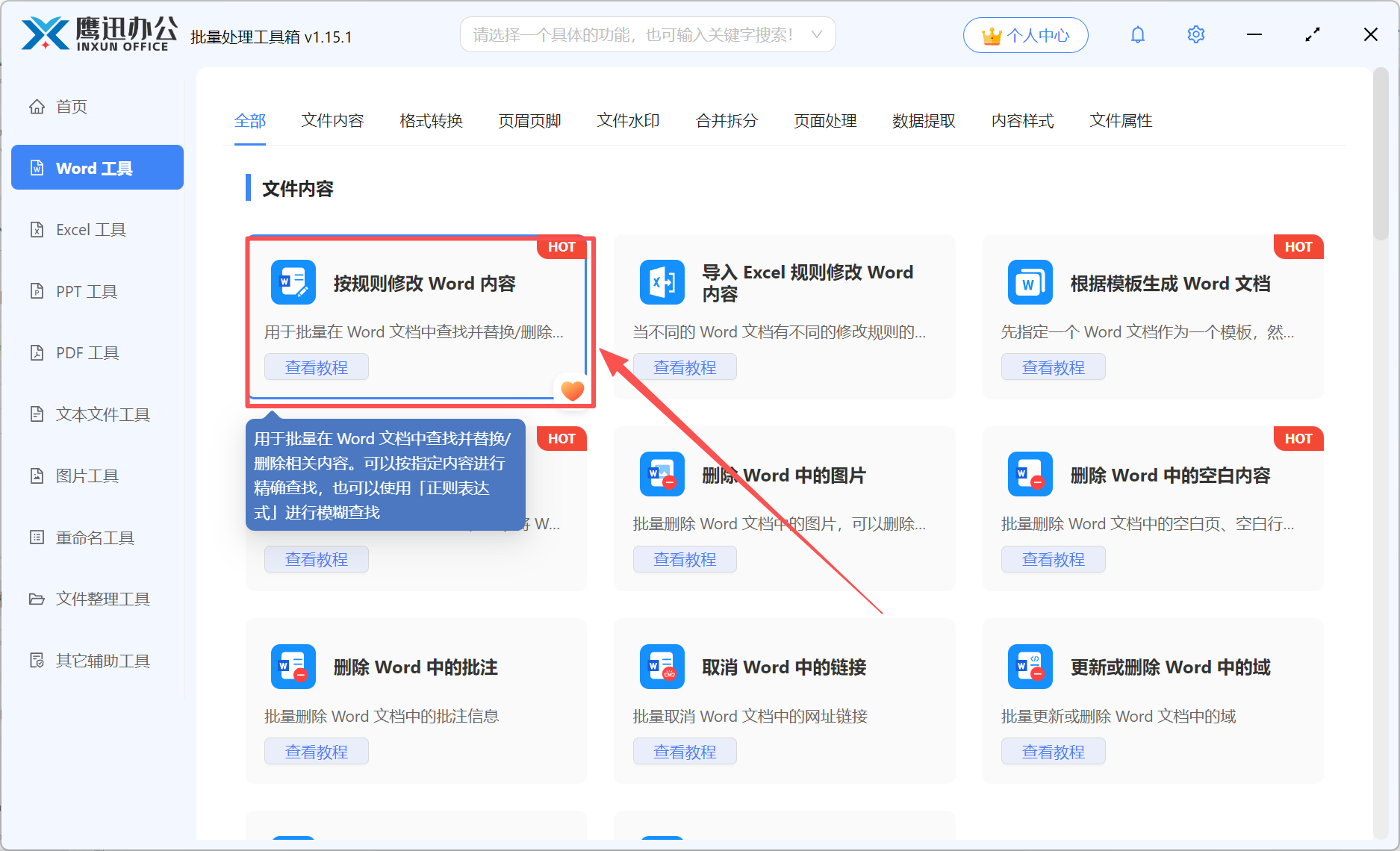Open the 按规则修改 Word 内容 title
Screen dimensions: 1400x851
pos(424,284)
